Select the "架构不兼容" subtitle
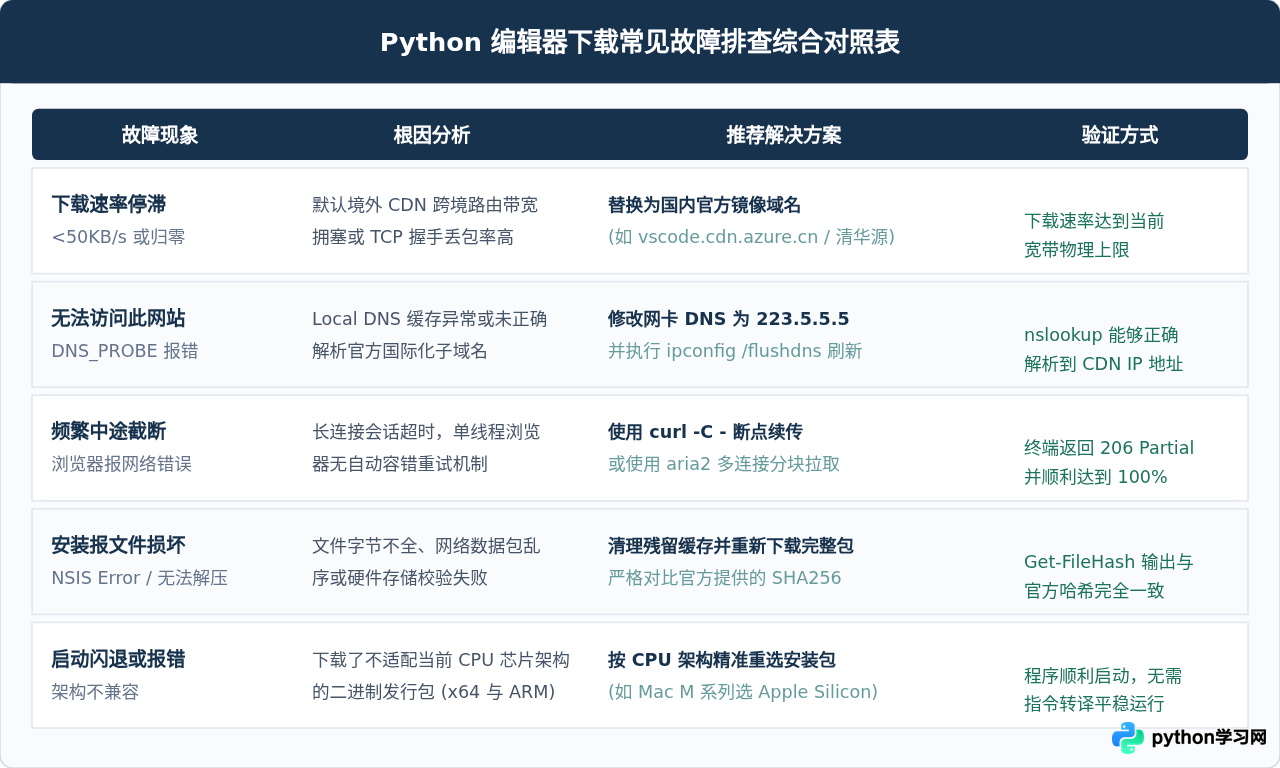Screen dimensions: 1280x768 click(96, 692)
